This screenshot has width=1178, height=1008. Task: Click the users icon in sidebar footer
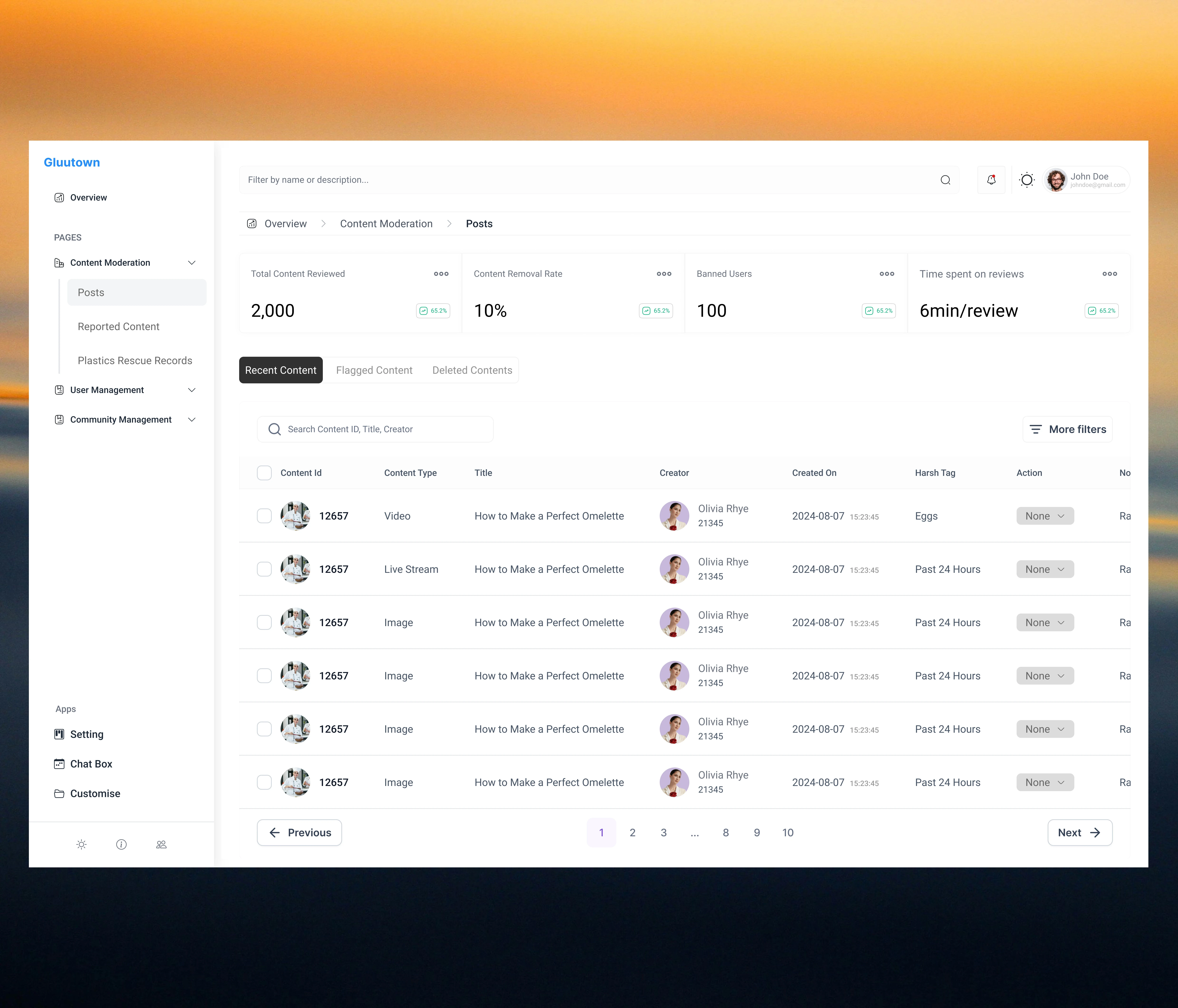[161, 844]
